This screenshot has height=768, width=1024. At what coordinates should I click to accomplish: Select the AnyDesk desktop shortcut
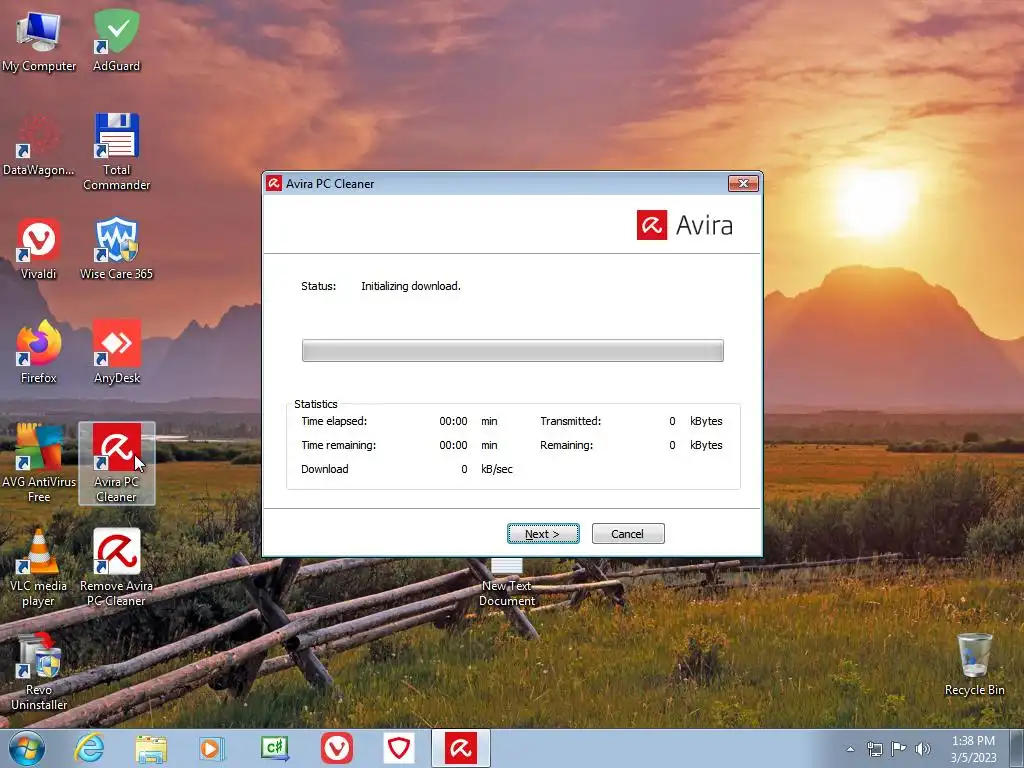116,351
